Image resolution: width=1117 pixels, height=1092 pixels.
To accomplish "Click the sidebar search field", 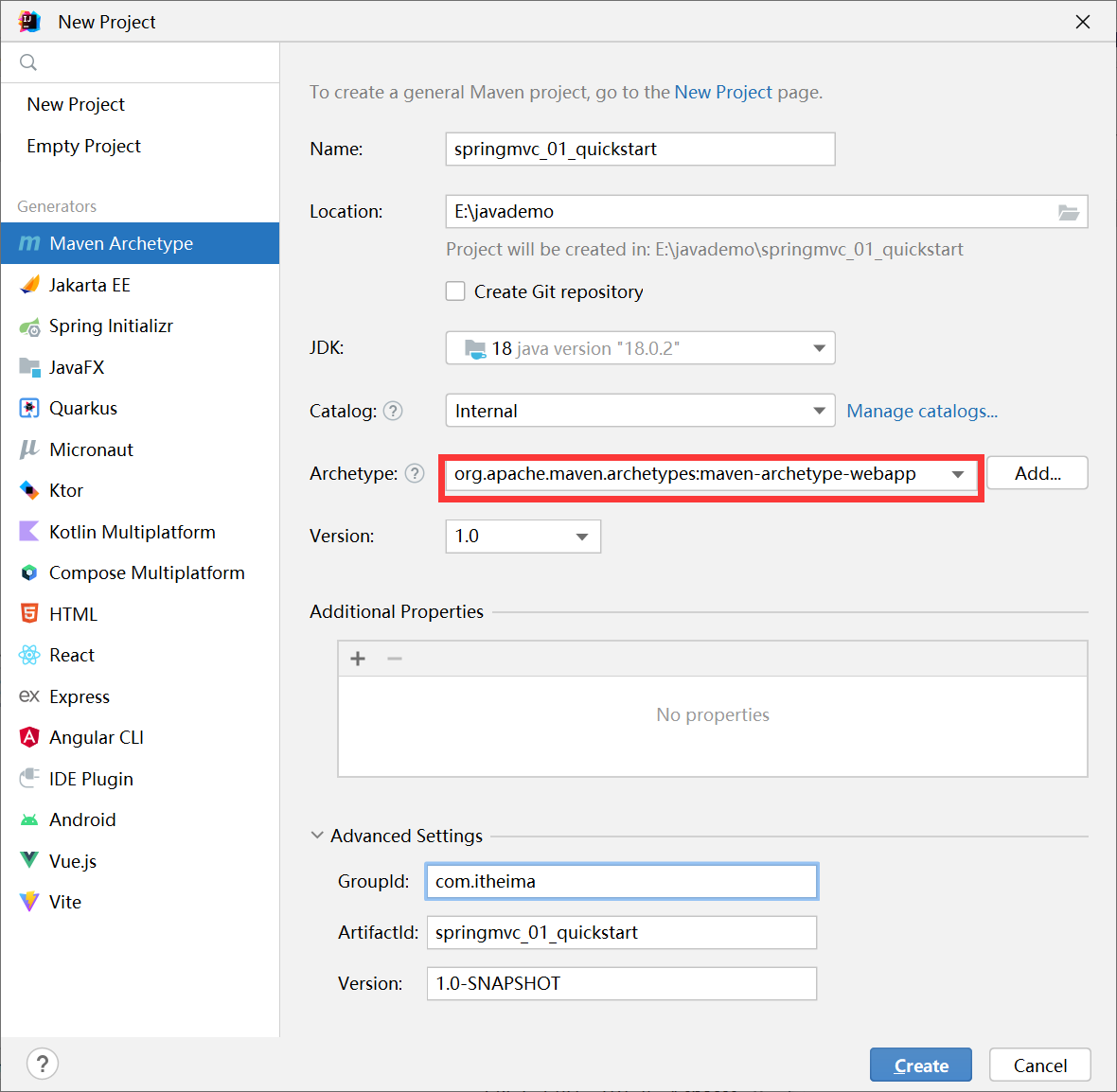I will pos(140,62).
